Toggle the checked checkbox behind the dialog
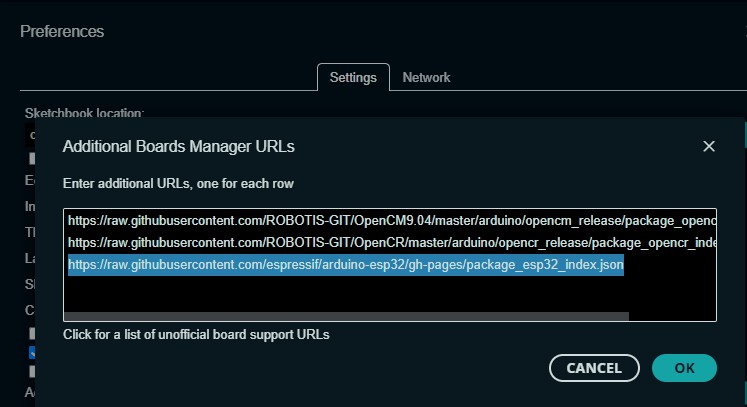Image resolution: width=747 pixels, height=407 pixels. [32, 352]
